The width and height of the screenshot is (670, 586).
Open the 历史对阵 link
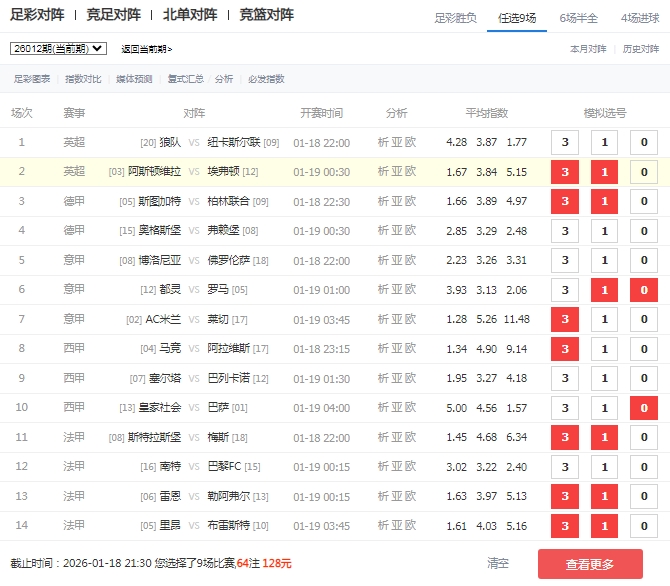coord(641,48)
